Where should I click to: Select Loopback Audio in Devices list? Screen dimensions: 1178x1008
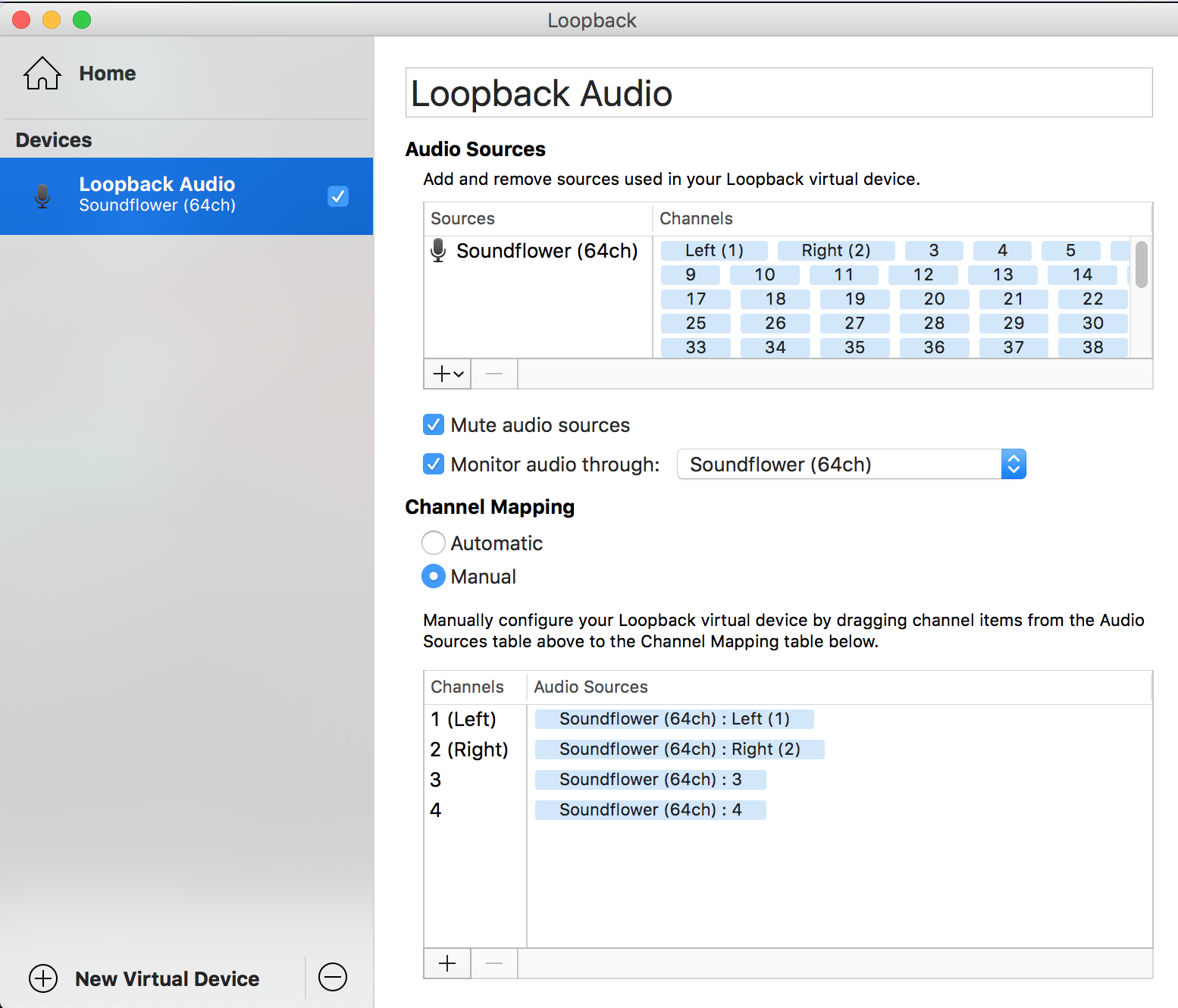(x=157, y=195)
